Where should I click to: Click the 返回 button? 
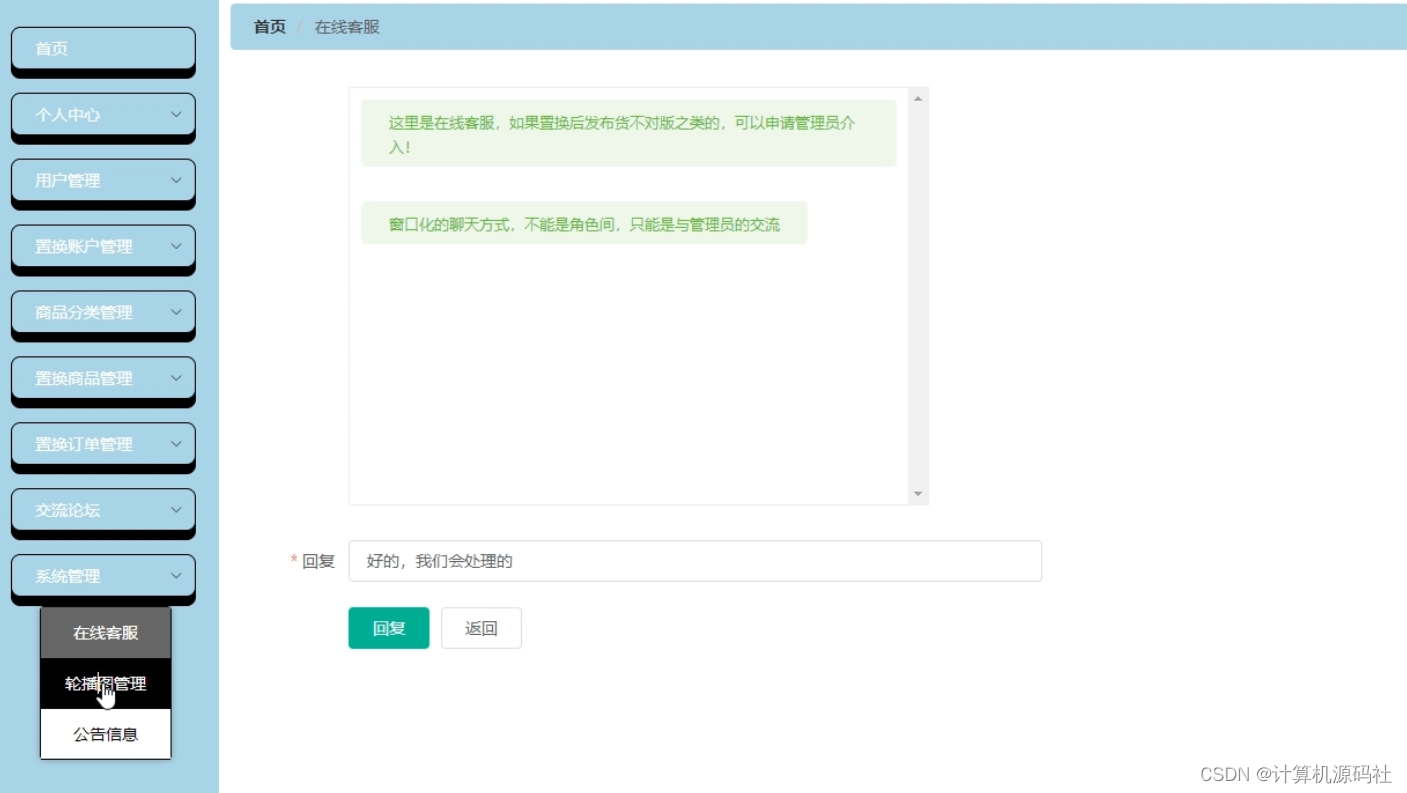point(481,628)
